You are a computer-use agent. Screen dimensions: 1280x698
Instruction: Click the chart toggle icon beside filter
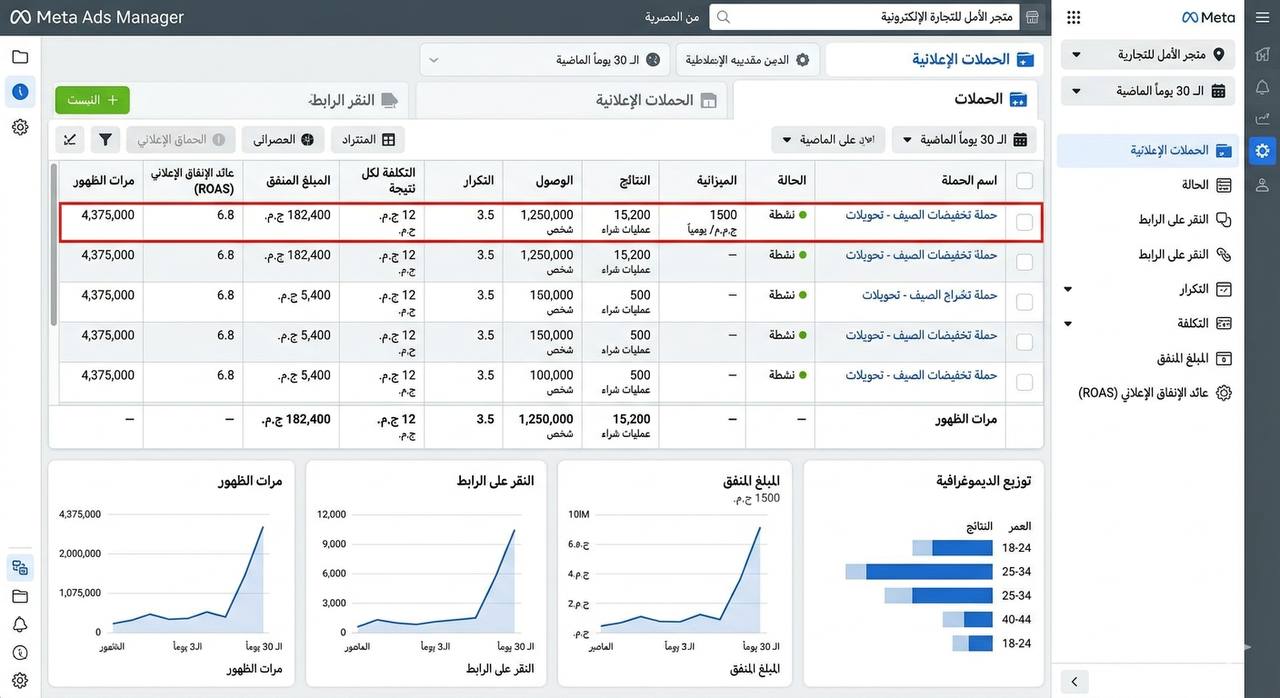click(69, 140)
